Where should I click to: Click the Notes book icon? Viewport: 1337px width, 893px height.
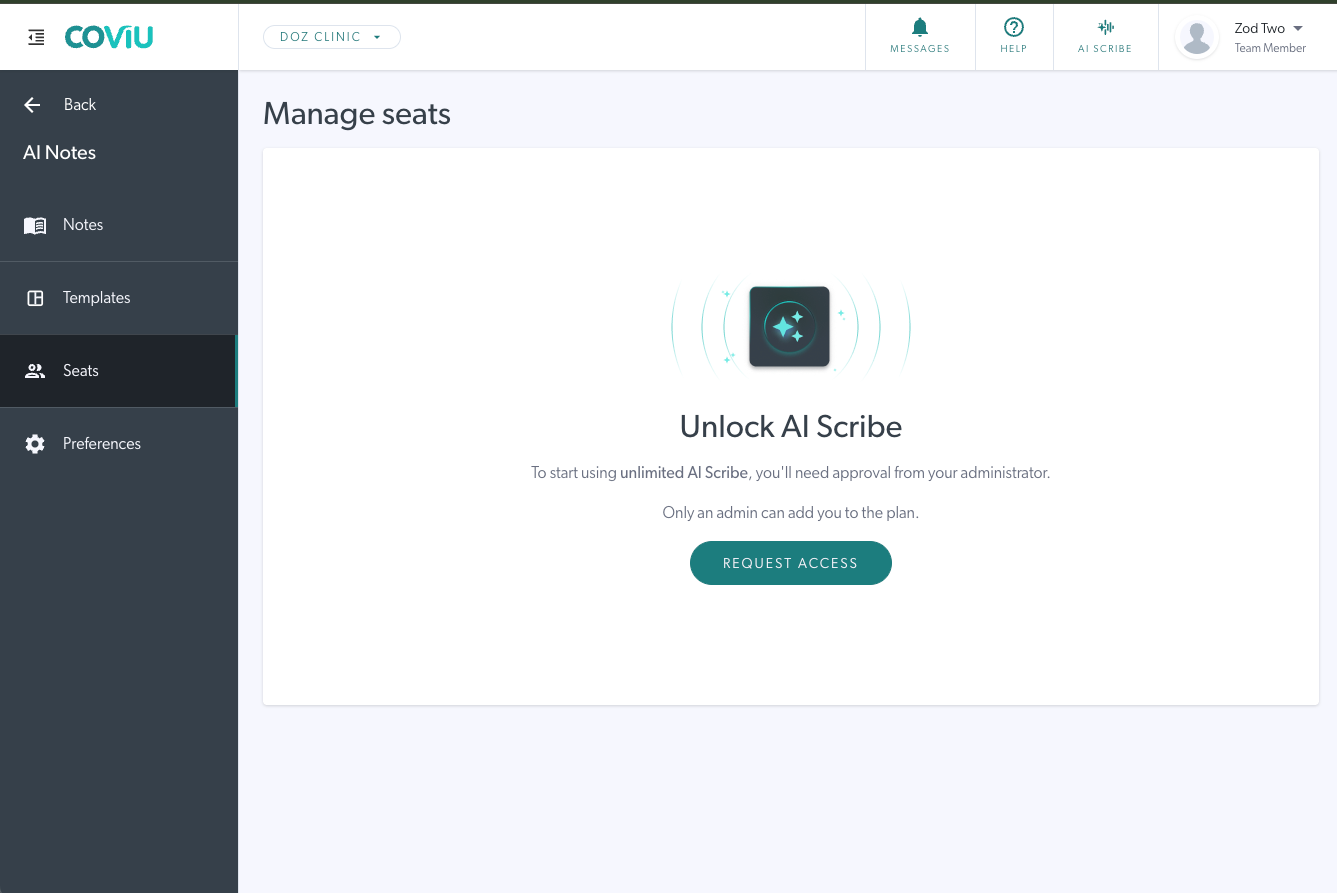click(x=35, y=225)
